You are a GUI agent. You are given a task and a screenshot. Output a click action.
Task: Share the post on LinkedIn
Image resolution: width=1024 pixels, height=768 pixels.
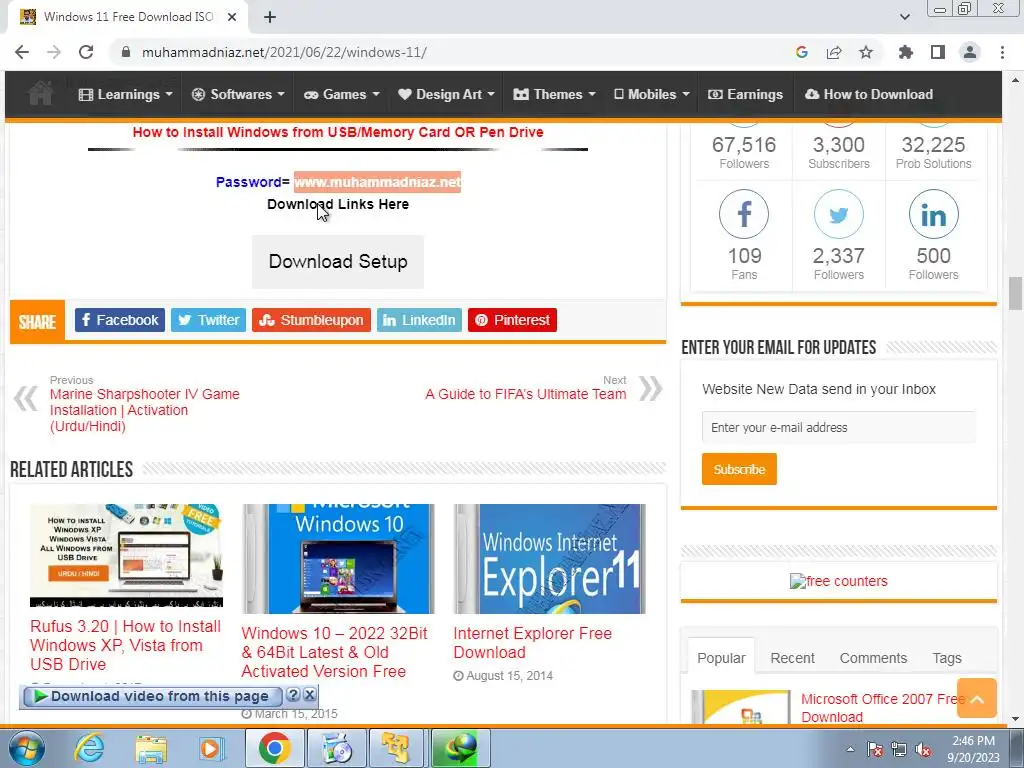pos(419,320)
